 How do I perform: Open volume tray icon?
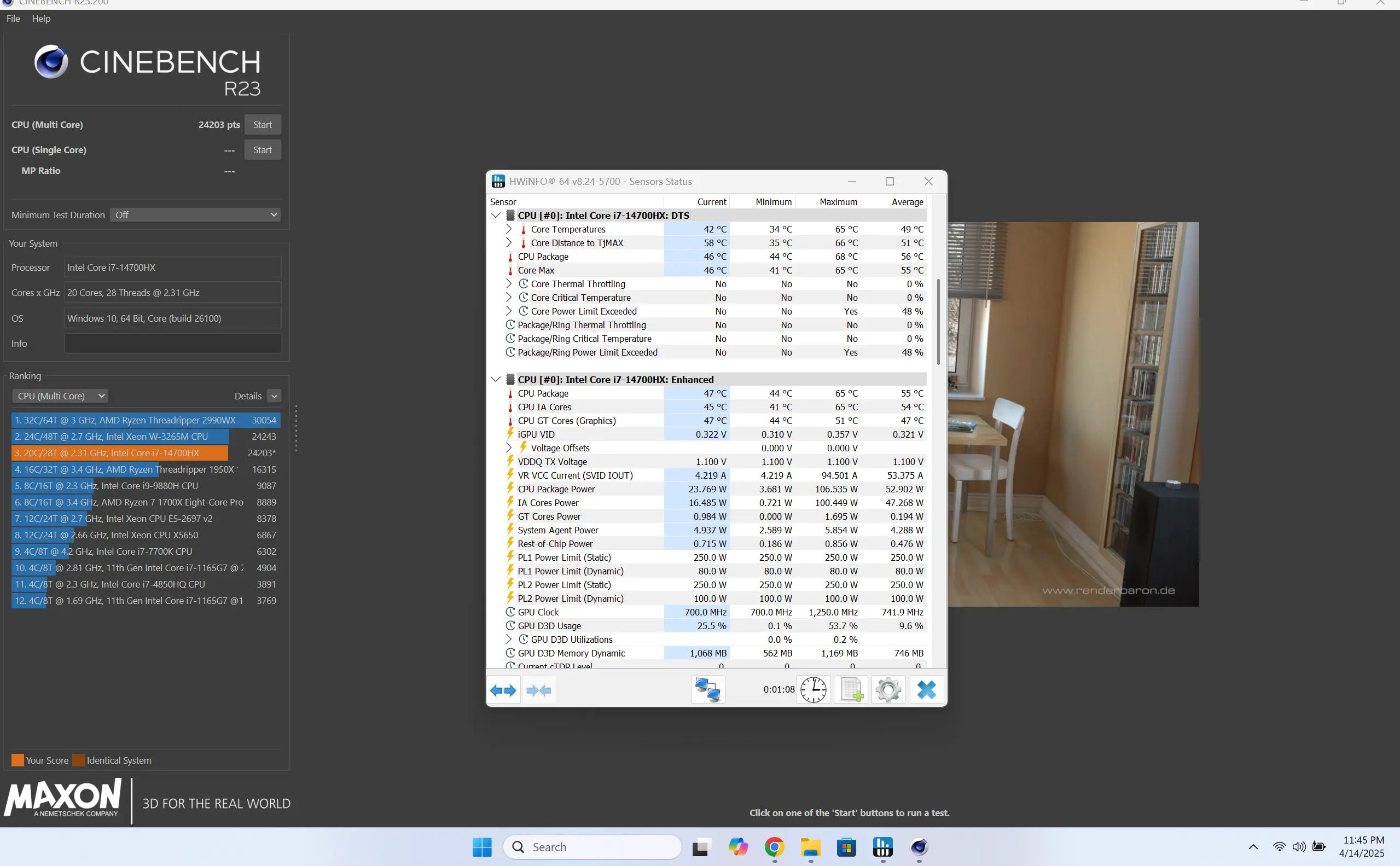pyautogui.click(x=1299, y=847)
